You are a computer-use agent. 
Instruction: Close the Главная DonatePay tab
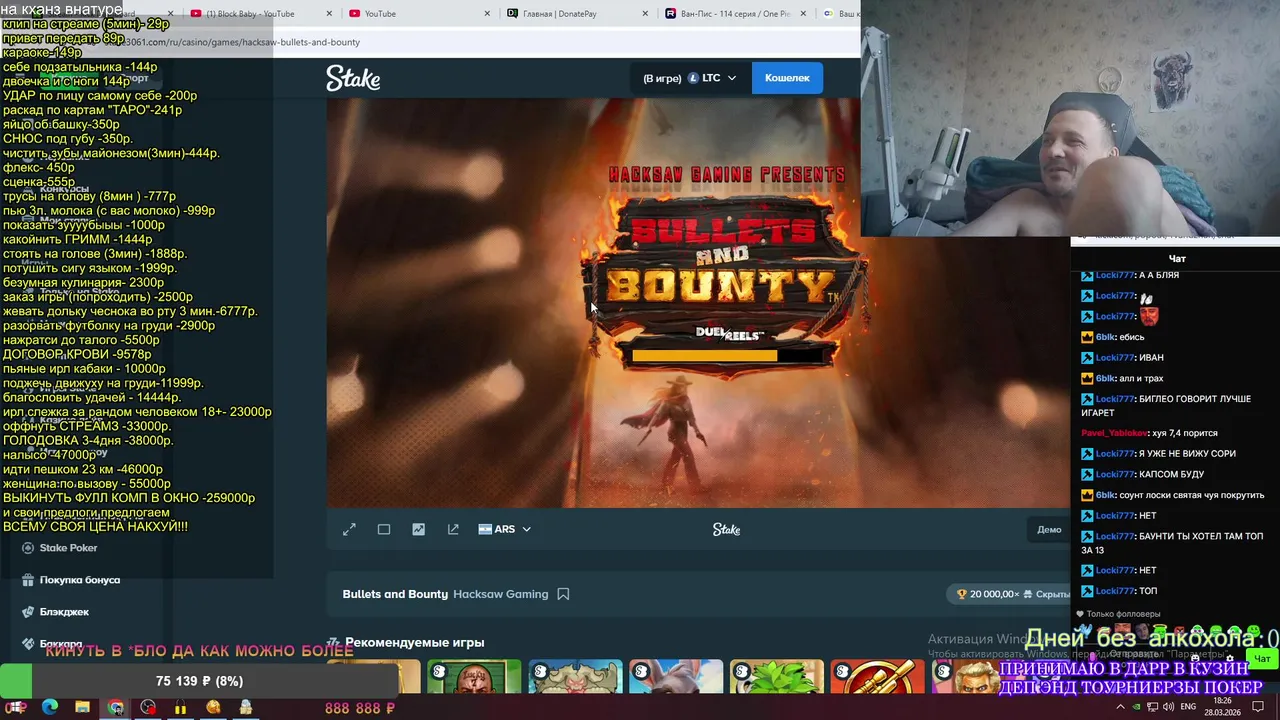tap(646, 14)
